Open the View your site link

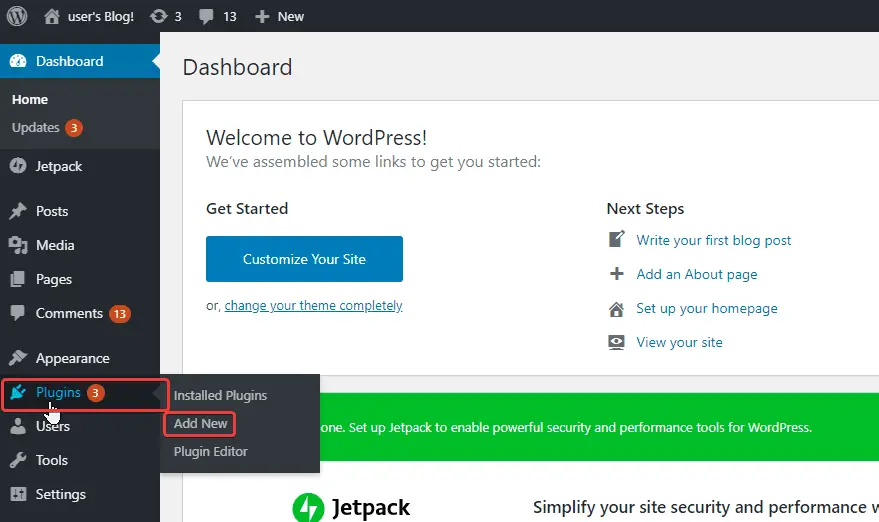click(x=679, y=342)
